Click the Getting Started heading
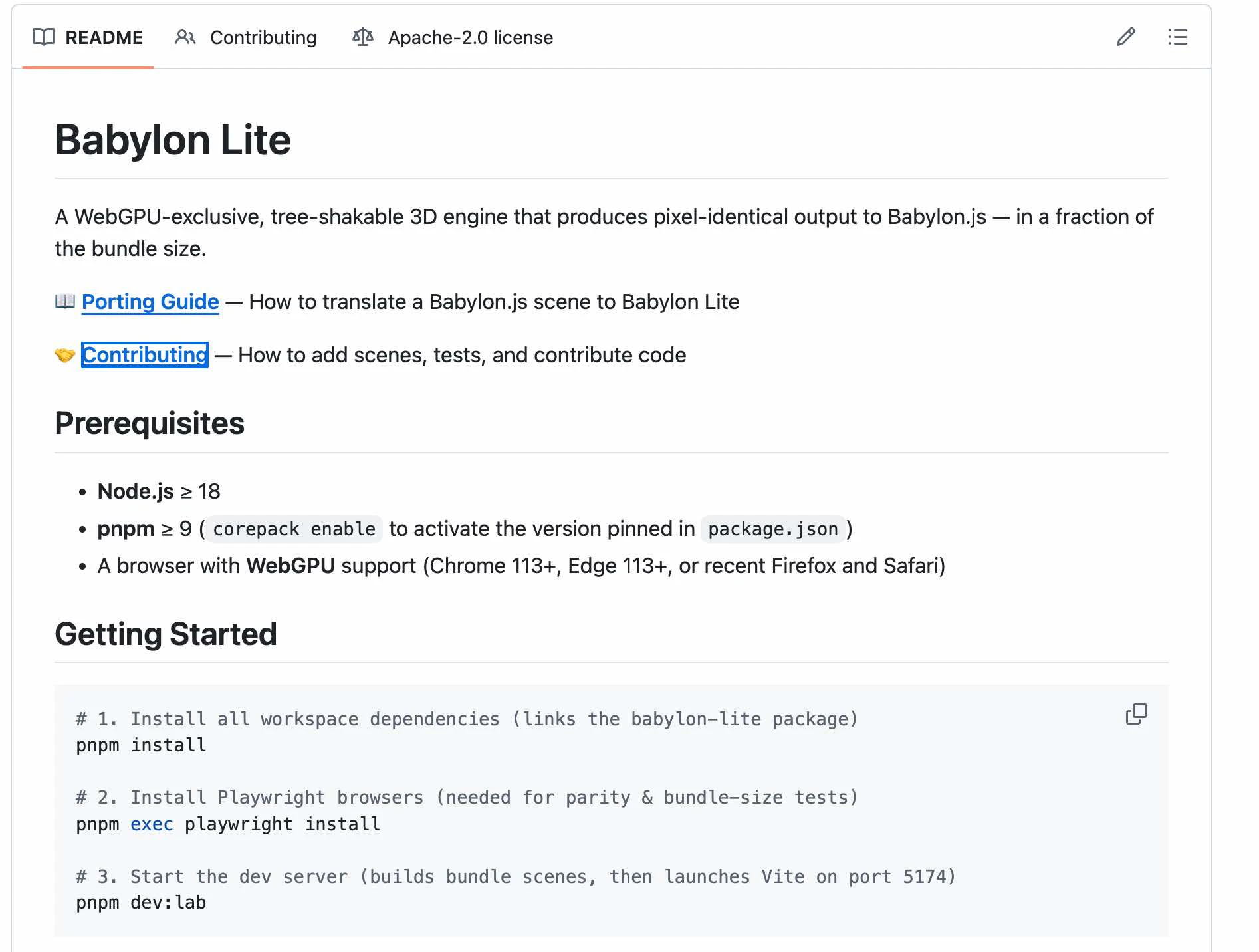This screenshot has height=952, width=1259. point(166,634)
